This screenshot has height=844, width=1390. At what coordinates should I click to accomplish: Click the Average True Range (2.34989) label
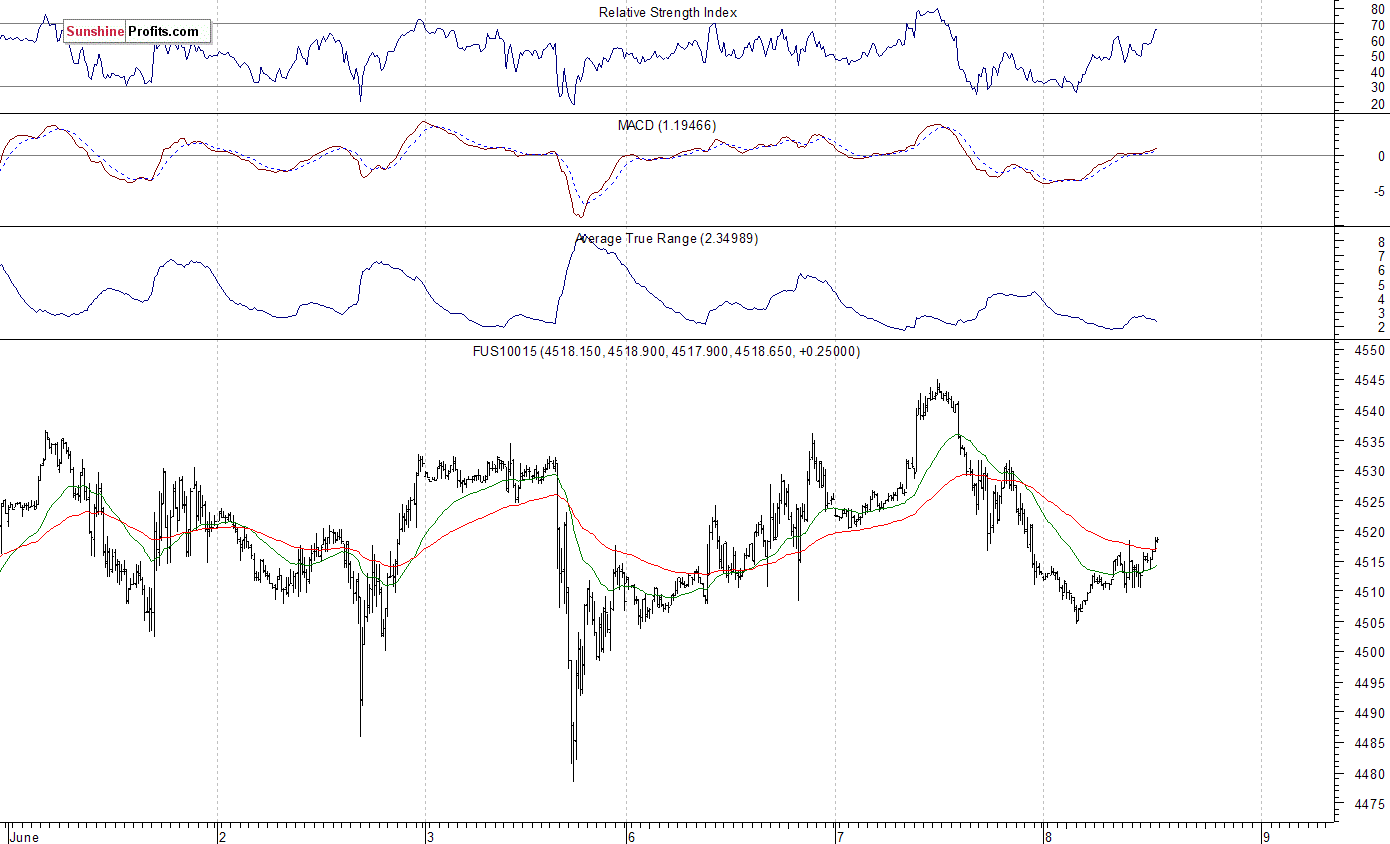(667, 239)
